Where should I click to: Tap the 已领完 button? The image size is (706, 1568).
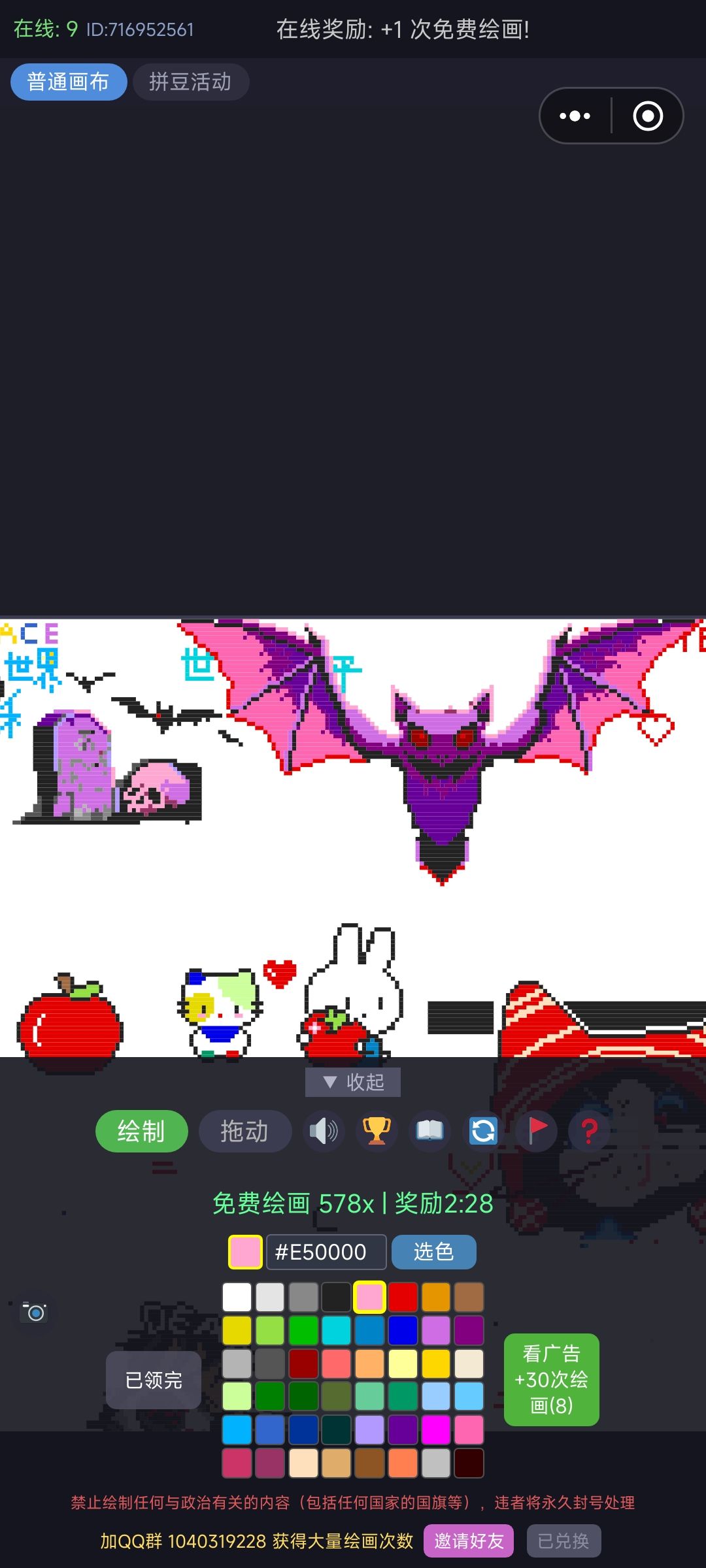pos(154,1380)
